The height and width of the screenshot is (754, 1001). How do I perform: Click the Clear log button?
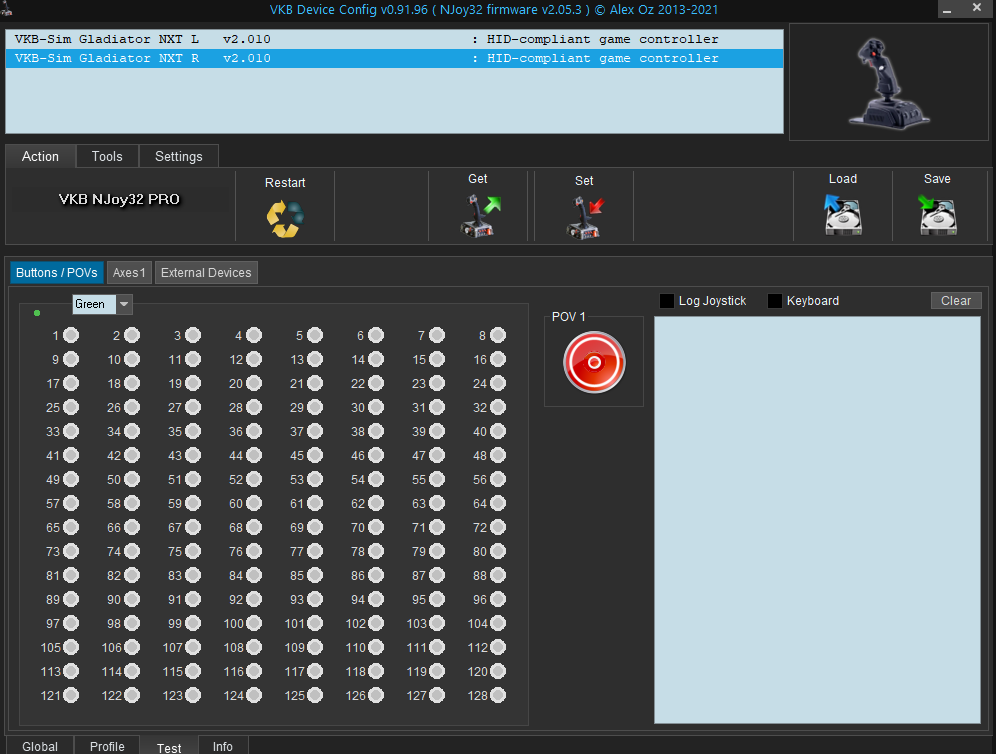[956, 301]
